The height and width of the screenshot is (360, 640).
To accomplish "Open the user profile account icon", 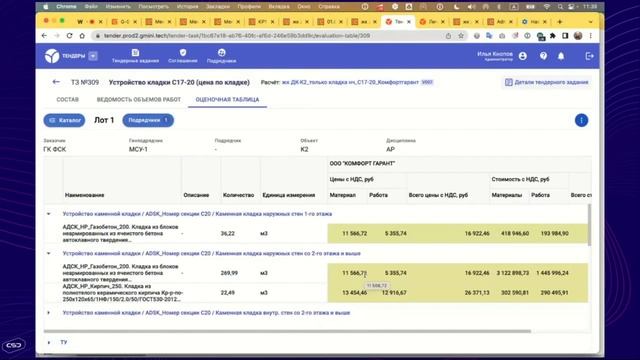I will point(522,56).
